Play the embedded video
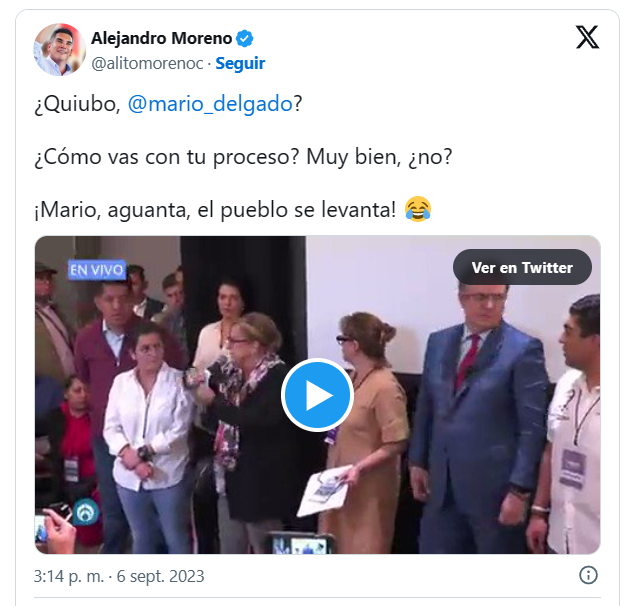Image resolution: width=627 pixels, height=606 pixels. coord(317,395)
